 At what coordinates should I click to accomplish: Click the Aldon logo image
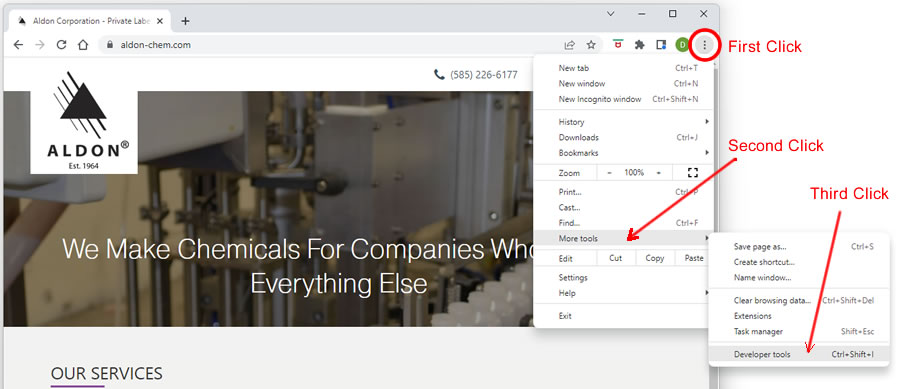pyautogui.click(x=84, y=121)
